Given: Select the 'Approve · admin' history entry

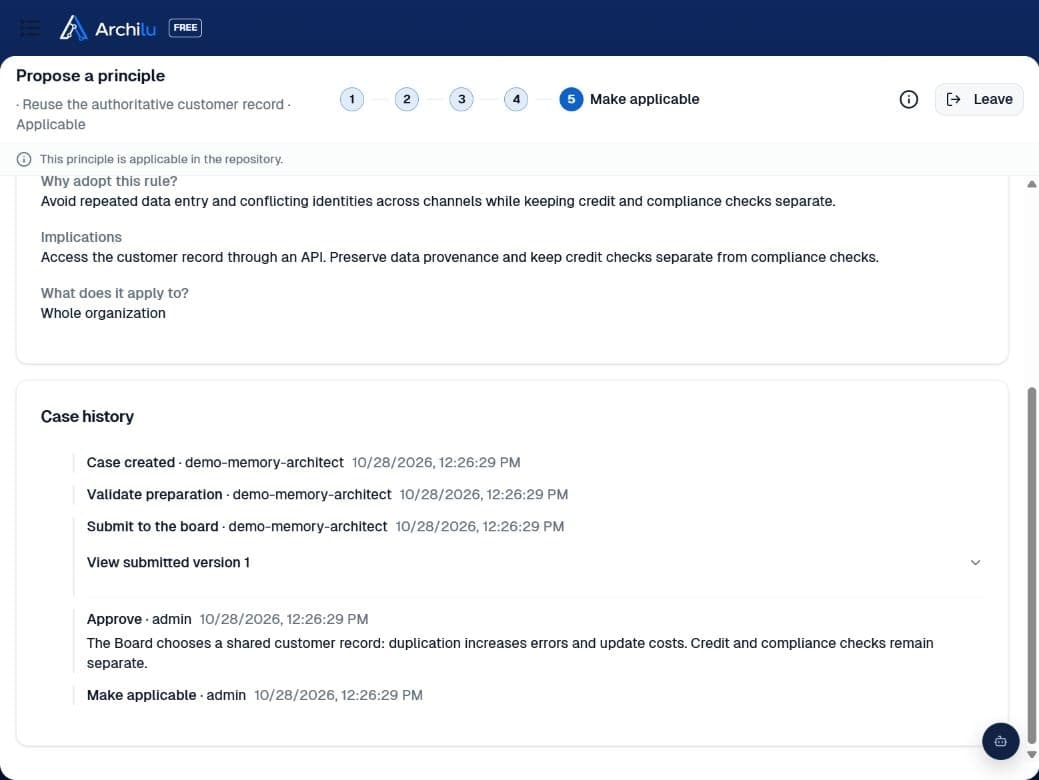Looking at the screenshot, I should (227, 619).
